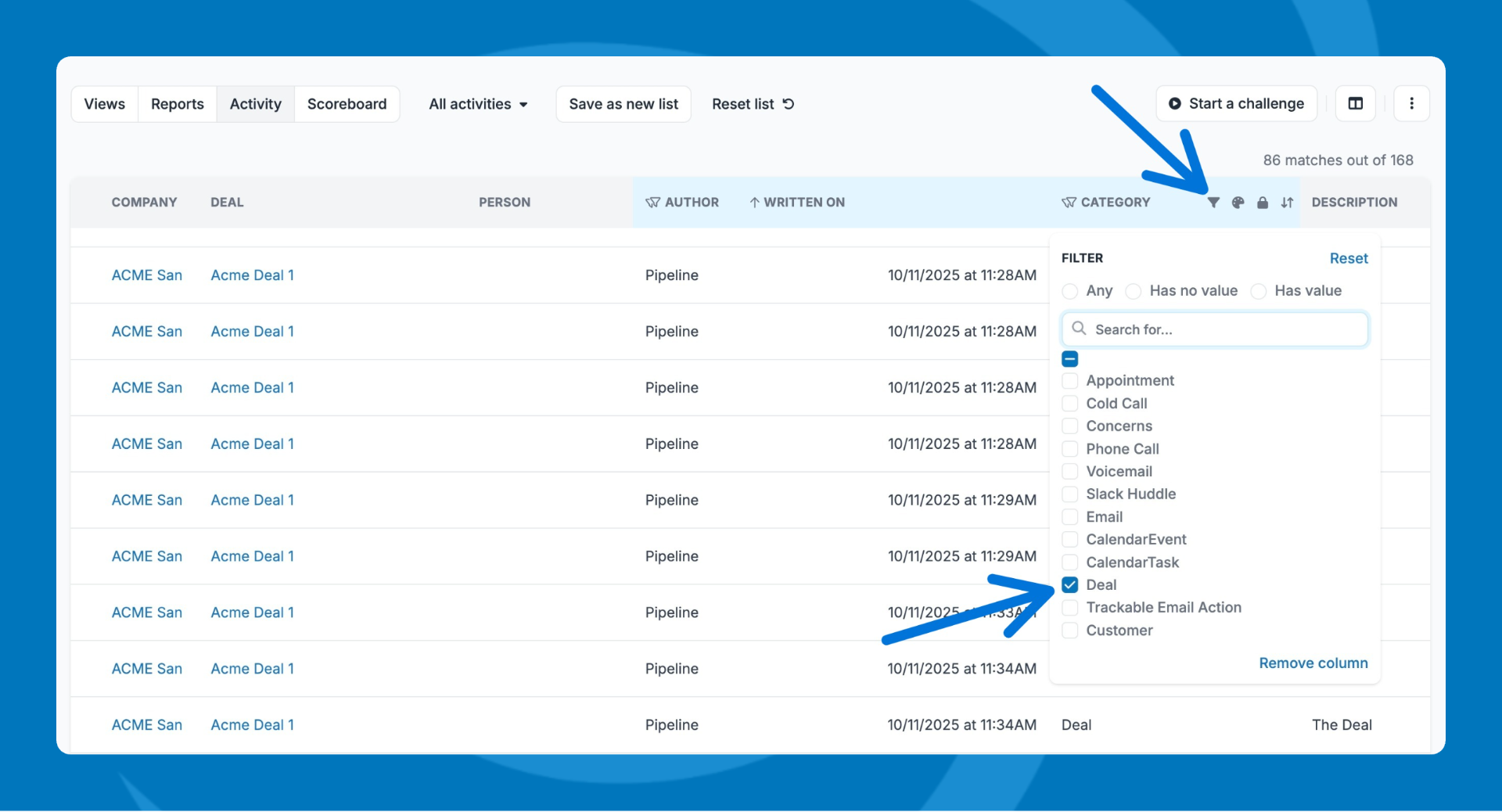
Task: Click the sort arrows icon in Category header
Action: (1287, 203)
